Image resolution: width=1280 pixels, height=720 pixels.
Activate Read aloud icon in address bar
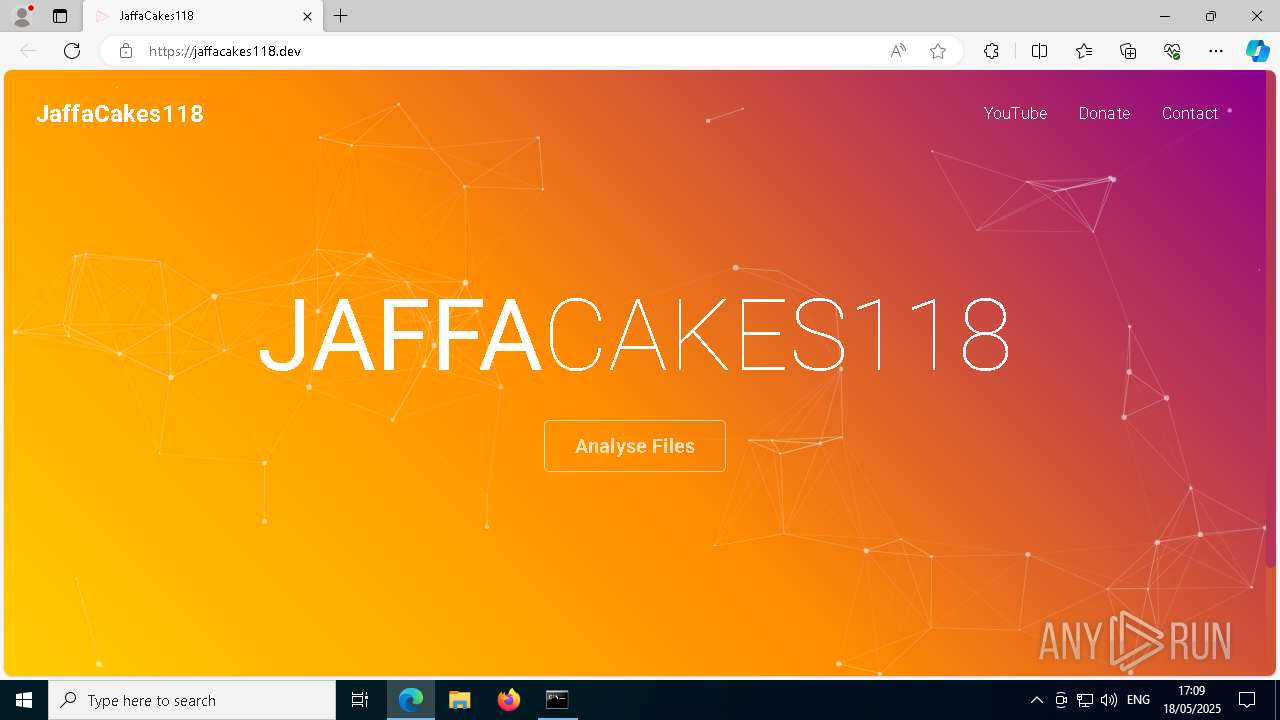[x=898, y=51]
